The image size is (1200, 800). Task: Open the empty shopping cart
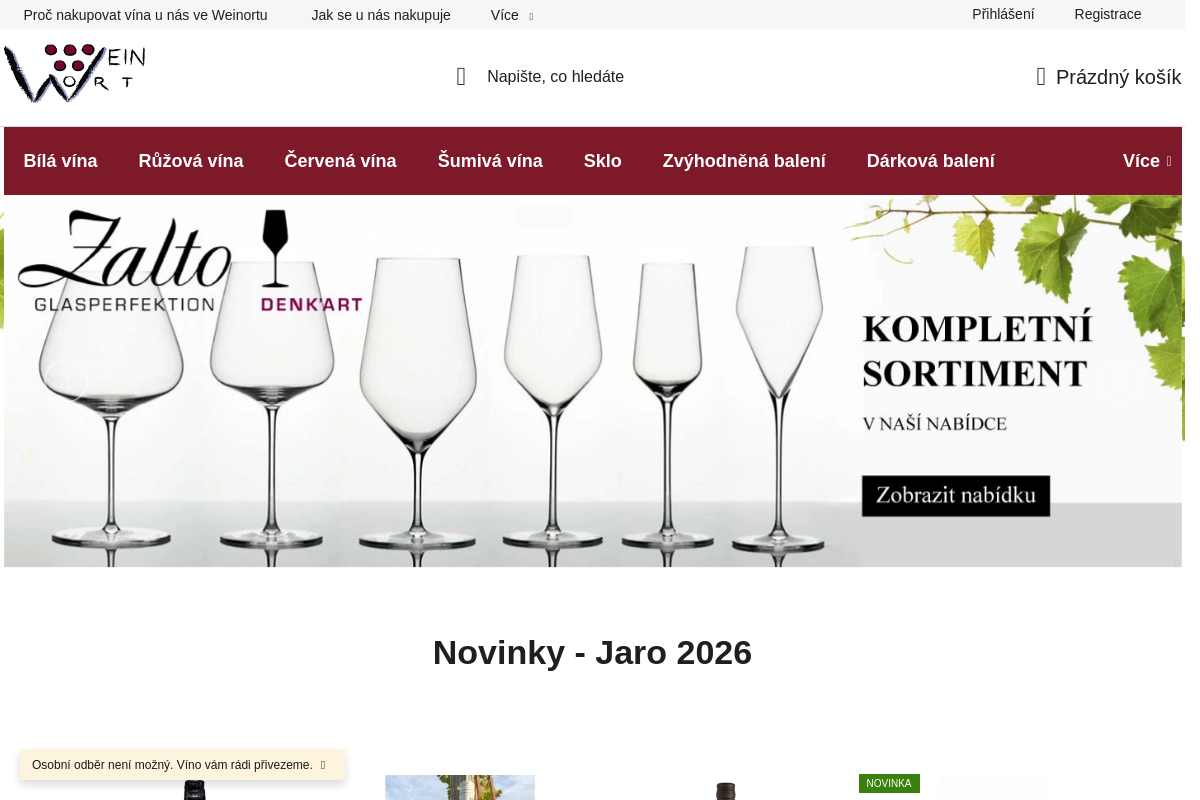pyautogui.click(x=1108, y=77)
